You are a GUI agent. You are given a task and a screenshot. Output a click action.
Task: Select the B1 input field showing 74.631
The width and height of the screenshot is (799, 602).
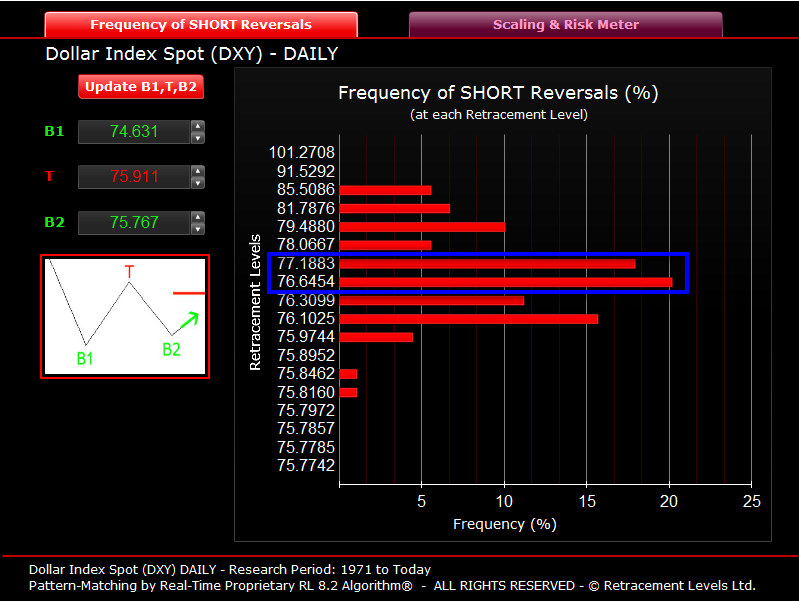click(135, 132)
